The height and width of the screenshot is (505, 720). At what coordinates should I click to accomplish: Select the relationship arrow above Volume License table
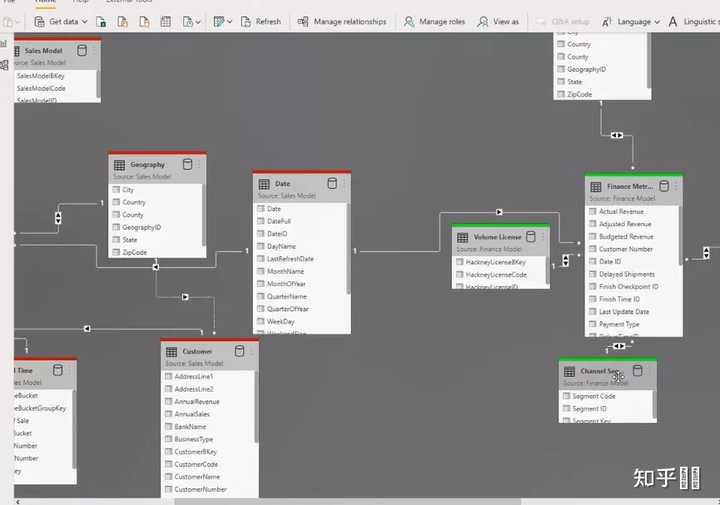[499, 212]
